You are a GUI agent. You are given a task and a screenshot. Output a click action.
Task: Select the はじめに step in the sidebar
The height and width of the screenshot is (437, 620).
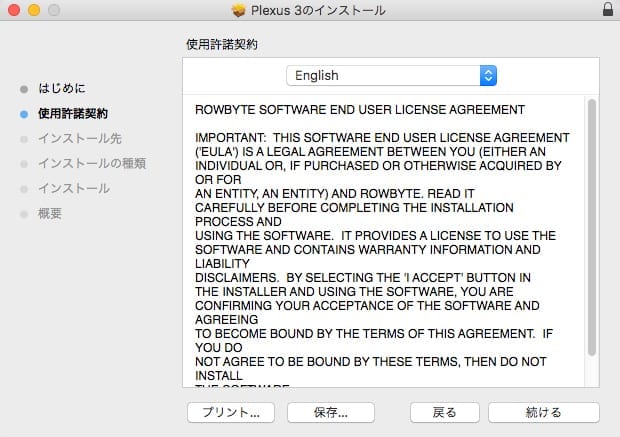click(62, 88)
